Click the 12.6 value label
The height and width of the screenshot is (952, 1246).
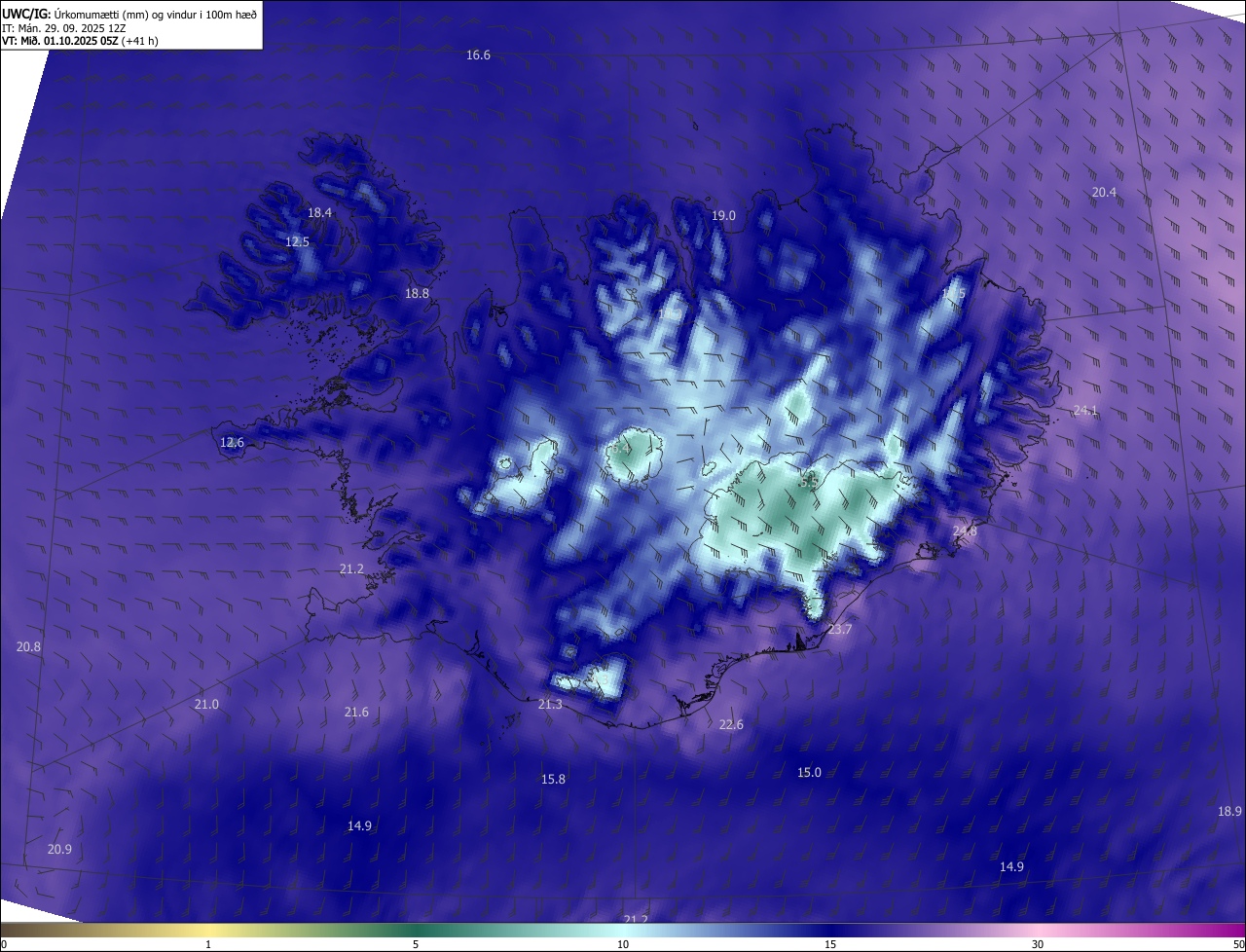coord(232,443)
